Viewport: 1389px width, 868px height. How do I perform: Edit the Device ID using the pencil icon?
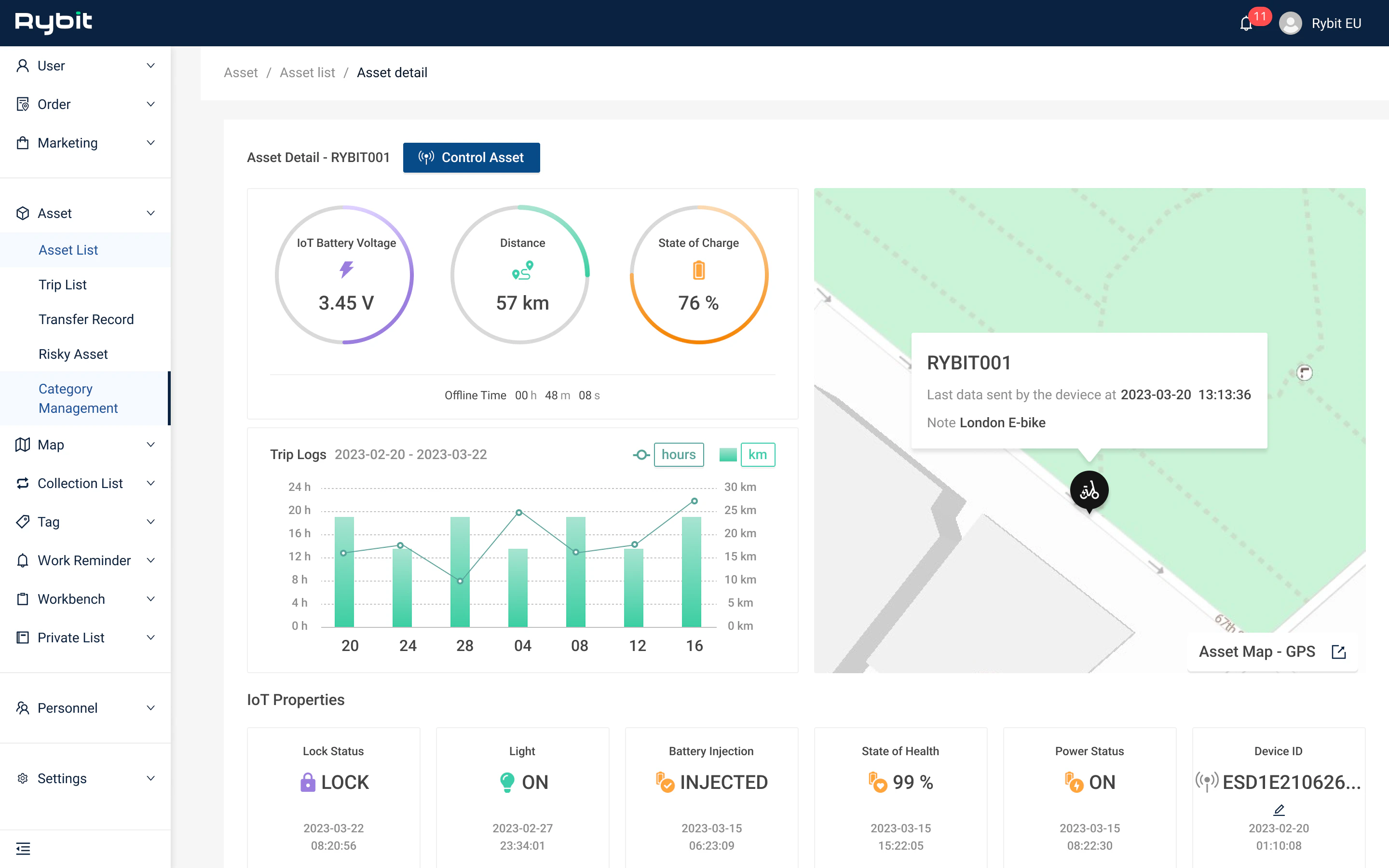(x=1278, y=810)
